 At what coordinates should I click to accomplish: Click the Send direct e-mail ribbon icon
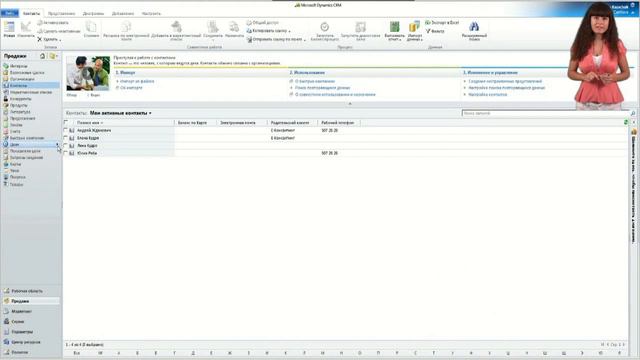point(126,27)
